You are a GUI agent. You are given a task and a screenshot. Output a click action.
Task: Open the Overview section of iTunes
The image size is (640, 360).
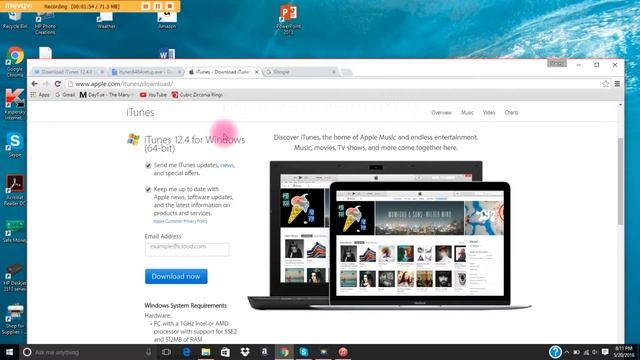pos(441,113)
